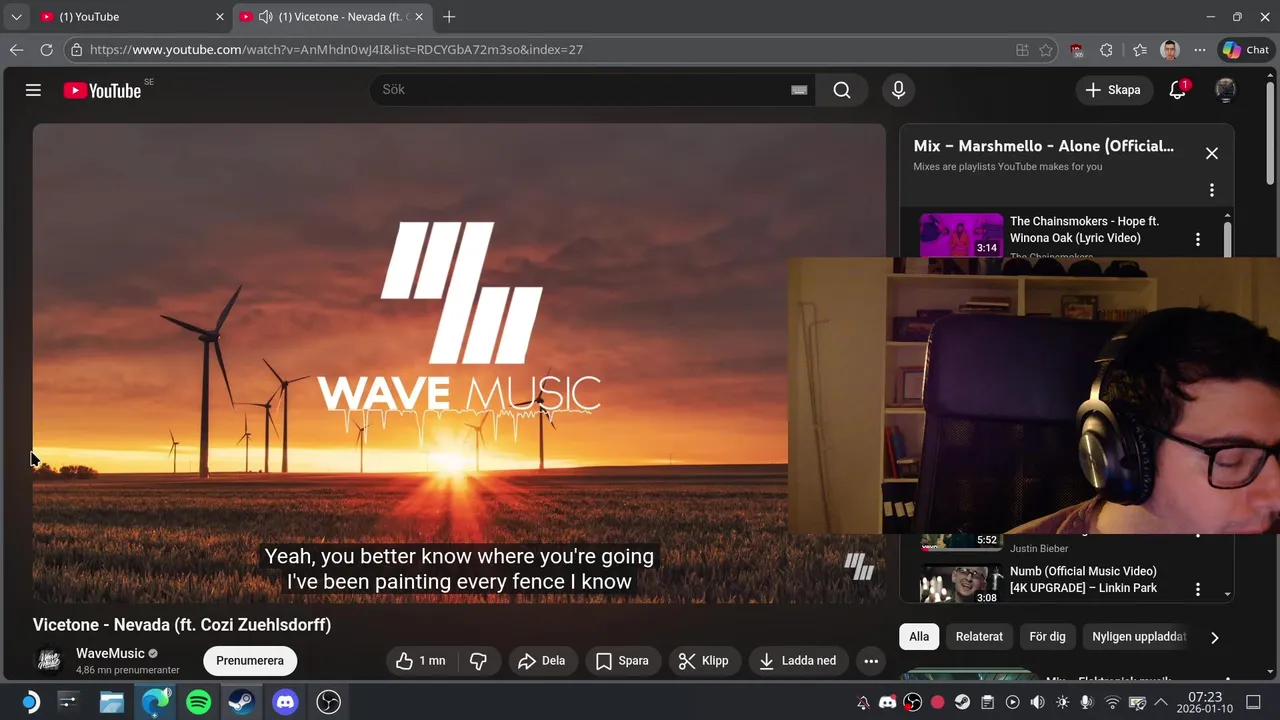Close the first YouTube tab
The width and height of the screenshot is (1280, 720).
tap(220, 17)
